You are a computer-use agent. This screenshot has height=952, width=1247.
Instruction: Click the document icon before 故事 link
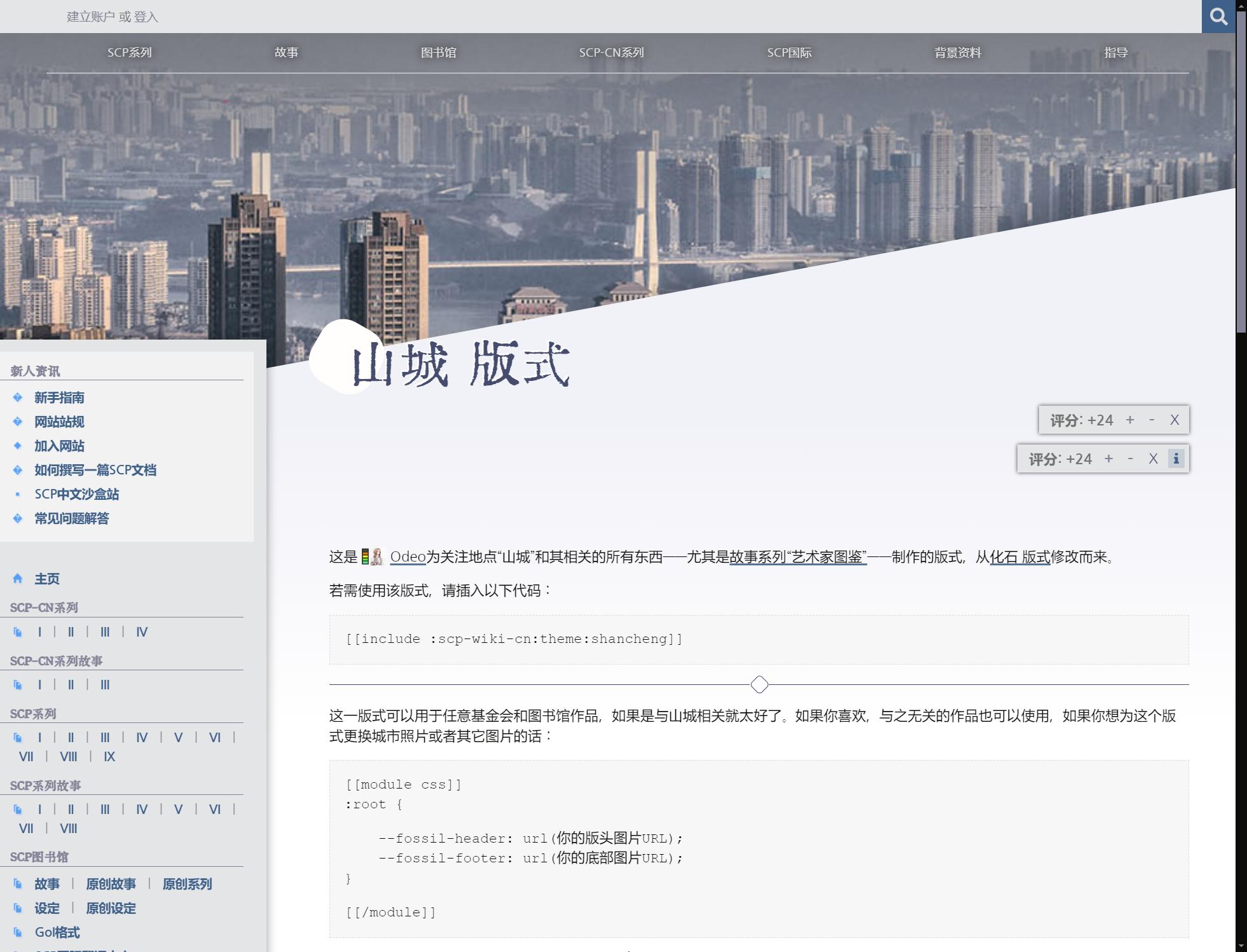point(18,884)
